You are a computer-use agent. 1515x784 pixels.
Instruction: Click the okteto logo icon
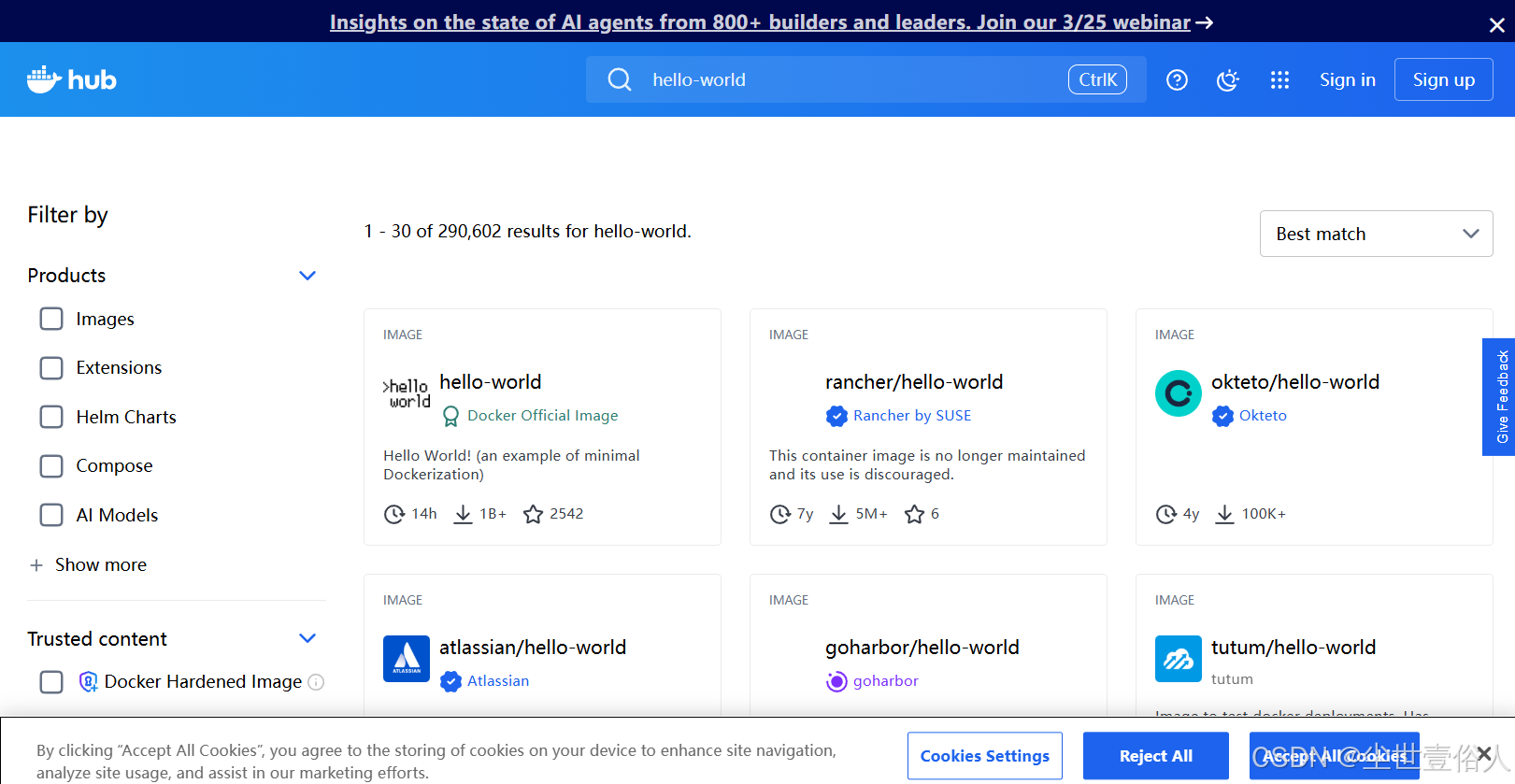1179,393
